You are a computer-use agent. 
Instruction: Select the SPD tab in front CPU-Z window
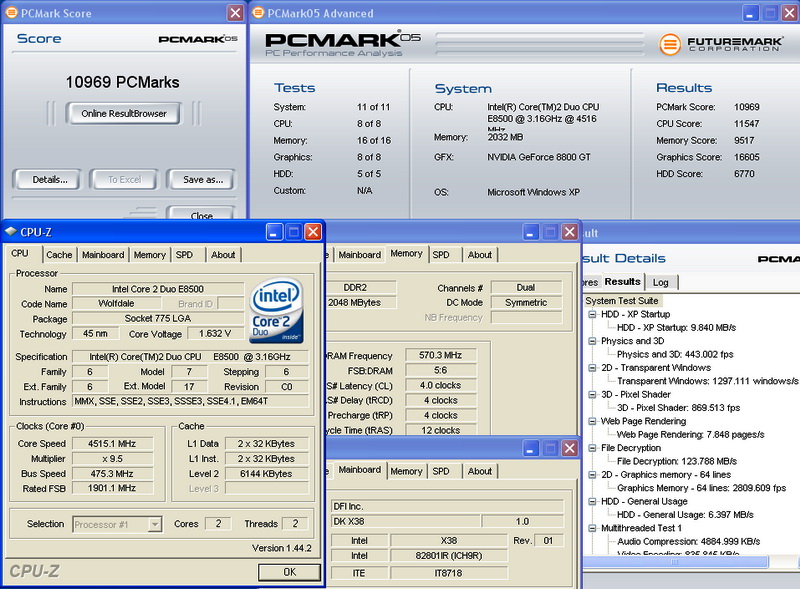tap(184, 255)
